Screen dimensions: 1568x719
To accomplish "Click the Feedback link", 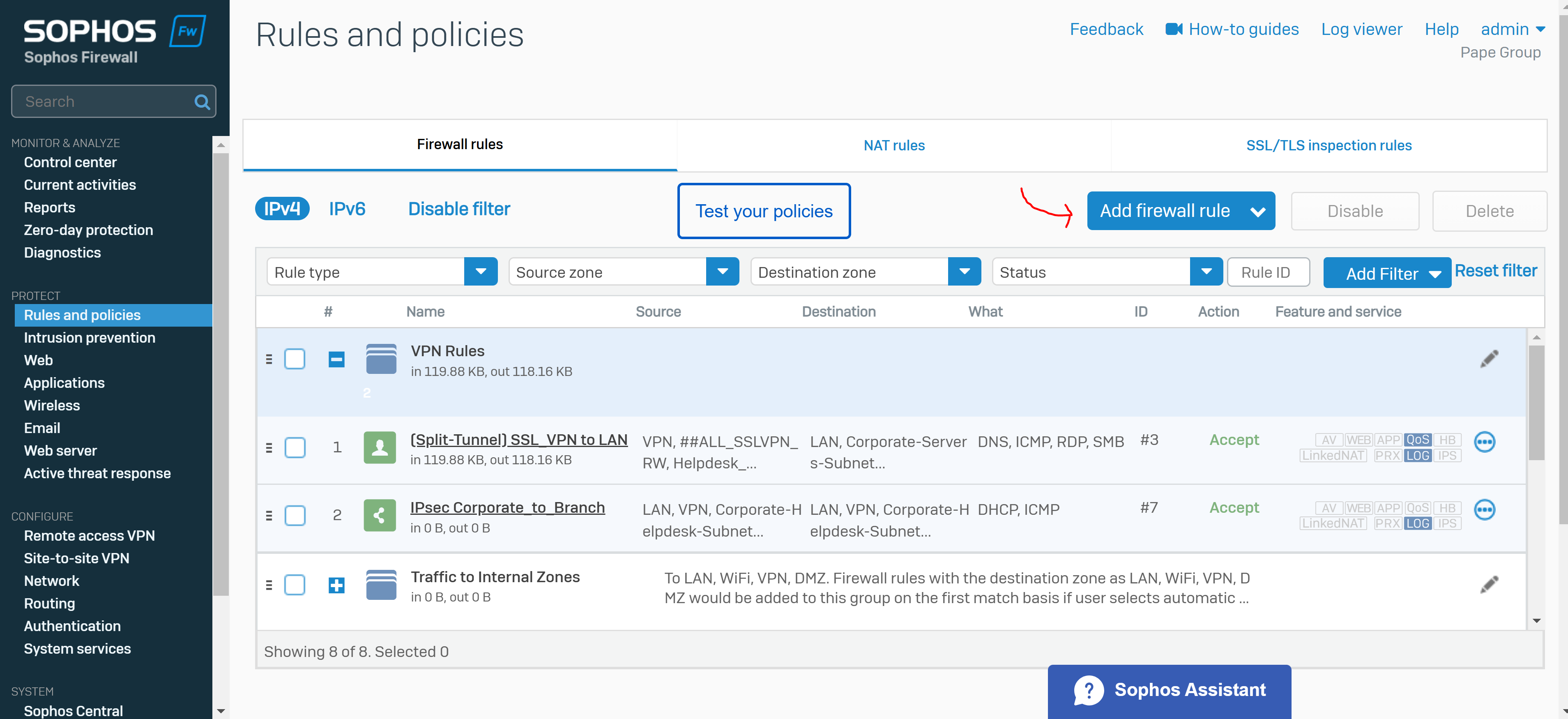I will 1106,29.
